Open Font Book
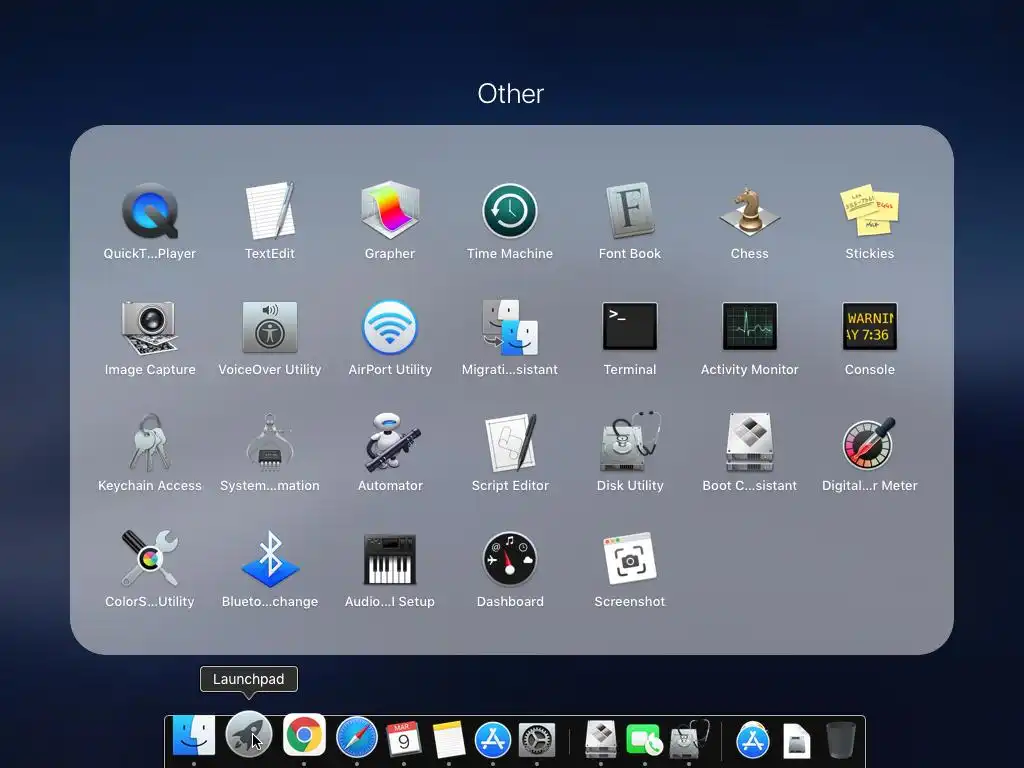This screenshot has height=768, width=1024. click(x=630, y=210)
